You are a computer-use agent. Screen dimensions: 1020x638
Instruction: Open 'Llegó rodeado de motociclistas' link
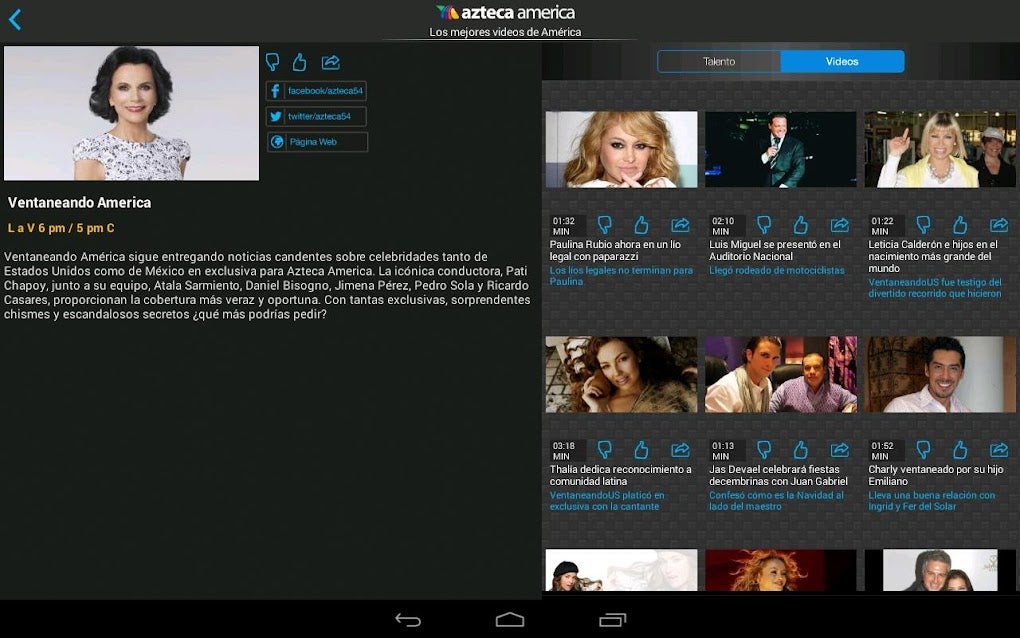[777, 271]
